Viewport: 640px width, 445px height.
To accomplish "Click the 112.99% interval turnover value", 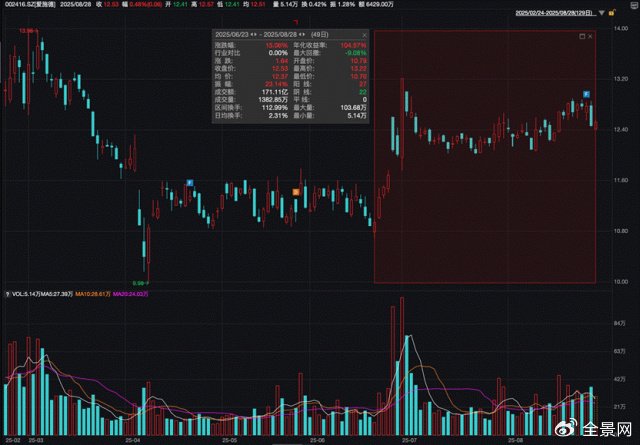I will 275,108.
